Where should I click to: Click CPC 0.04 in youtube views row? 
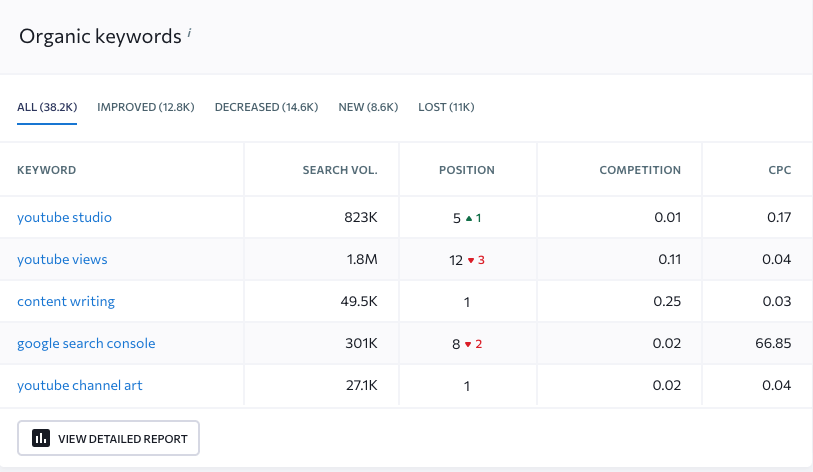pyautogui.click(x=777, y=259)
